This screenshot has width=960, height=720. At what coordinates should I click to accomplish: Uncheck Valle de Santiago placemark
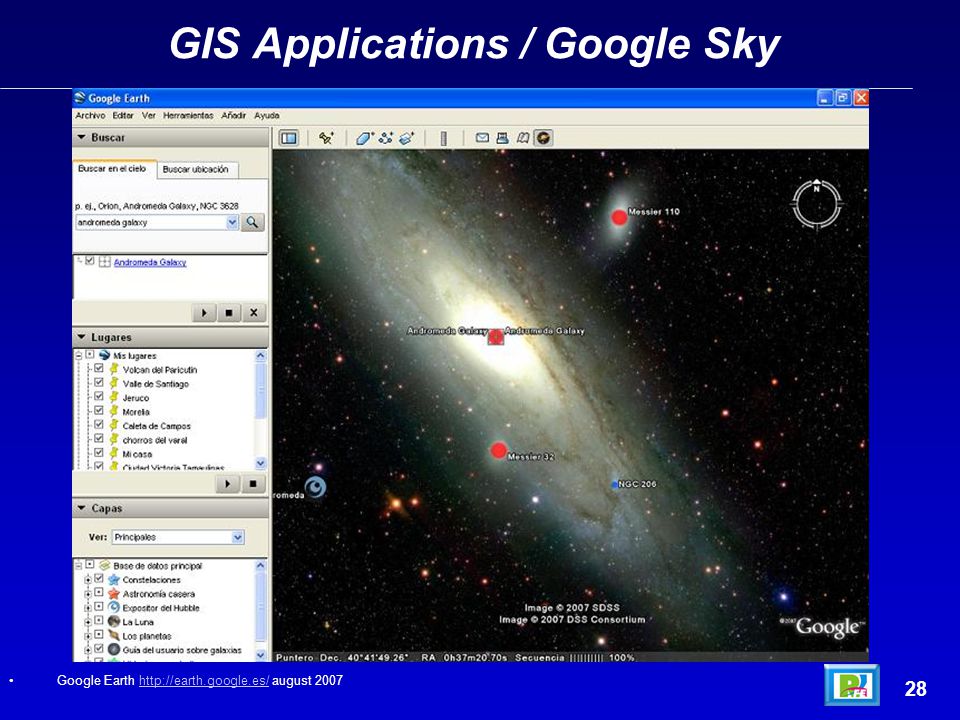click(99, 383)
